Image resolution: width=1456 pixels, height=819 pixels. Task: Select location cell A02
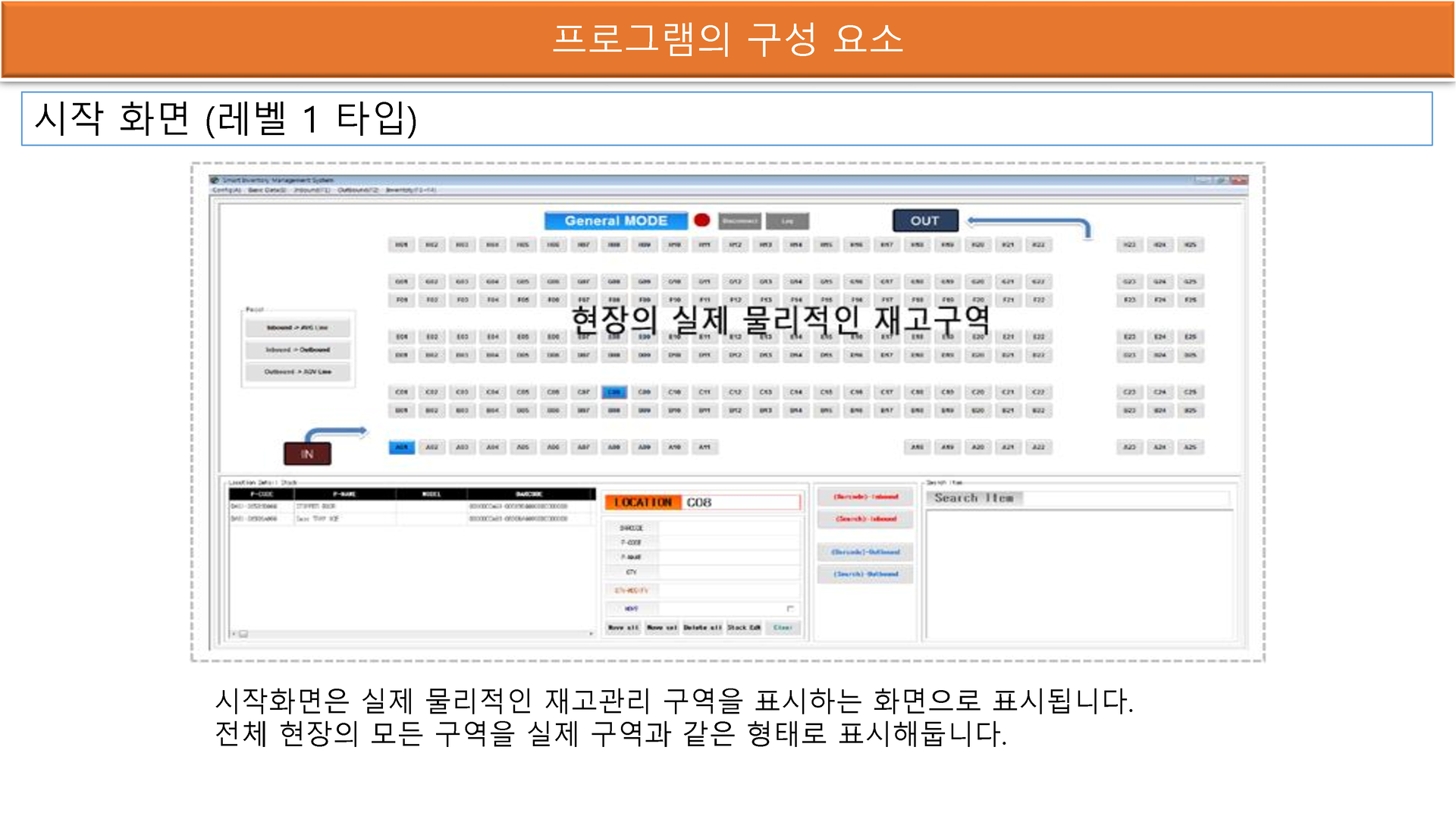coord(432,447)
